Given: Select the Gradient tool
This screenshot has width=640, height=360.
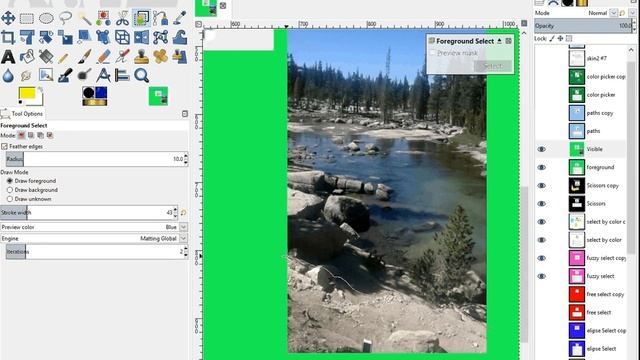Looking at the screenshot, I should click(x=46, y=56).
